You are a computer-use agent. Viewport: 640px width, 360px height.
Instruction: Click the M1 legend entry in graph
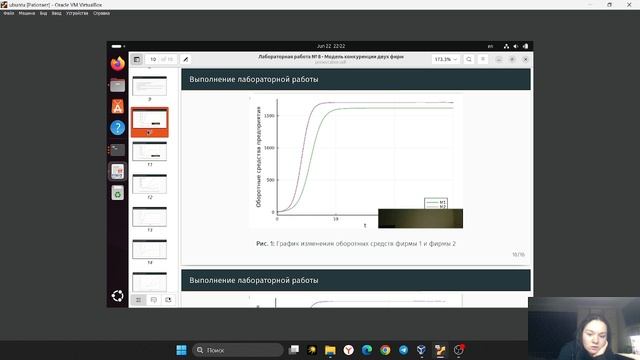pyautogui.click(x=436, y=202)
